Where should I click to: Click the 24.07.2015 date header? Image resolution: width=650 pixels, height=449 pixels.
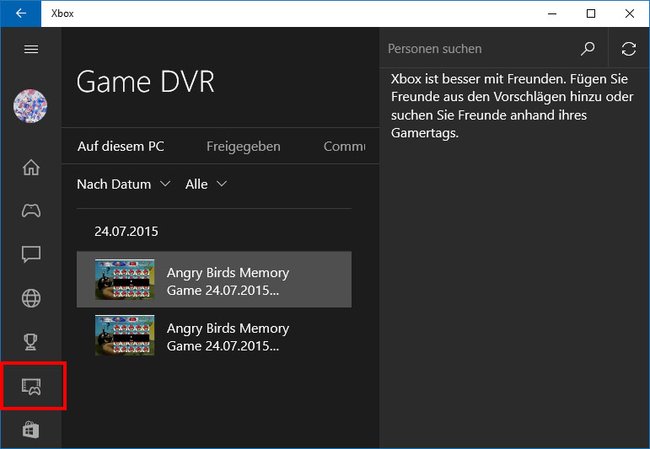click(126, 231)
